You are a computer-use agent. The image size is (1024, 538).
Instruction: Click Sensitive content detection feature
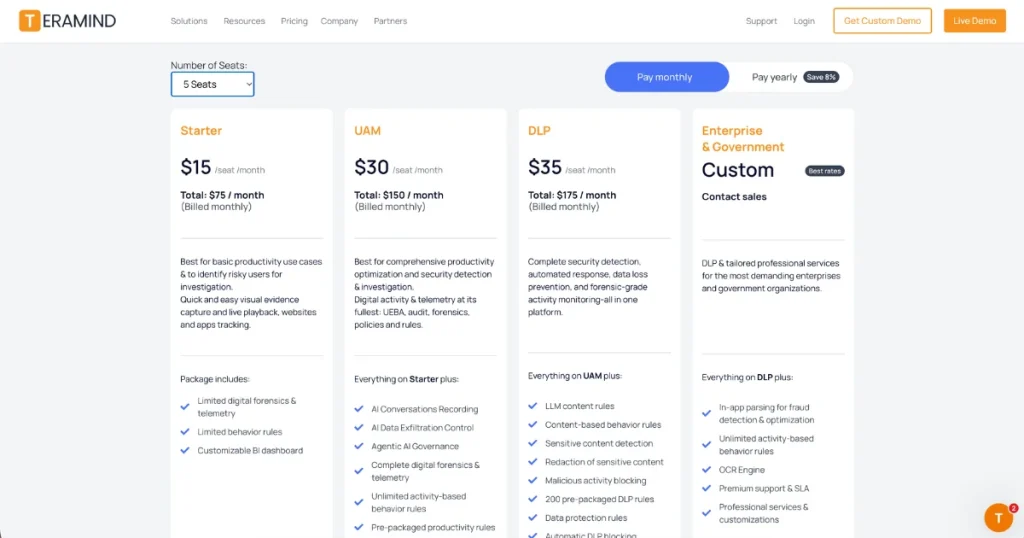point(599,443)
